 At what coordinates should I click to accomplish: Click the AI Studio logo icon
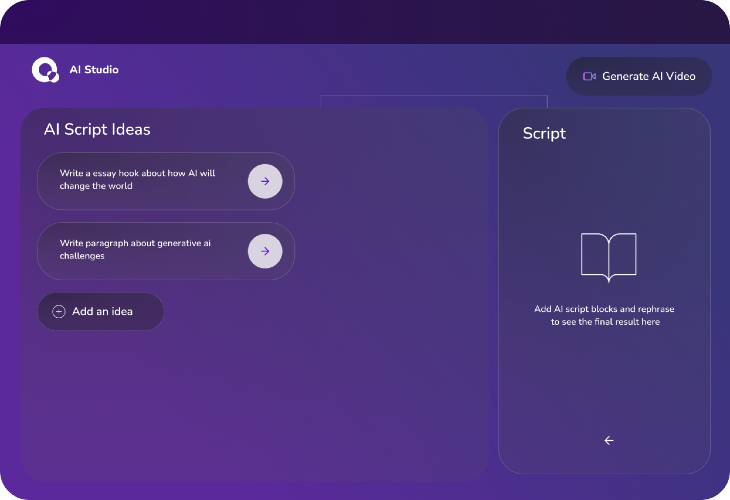[45, 70]
